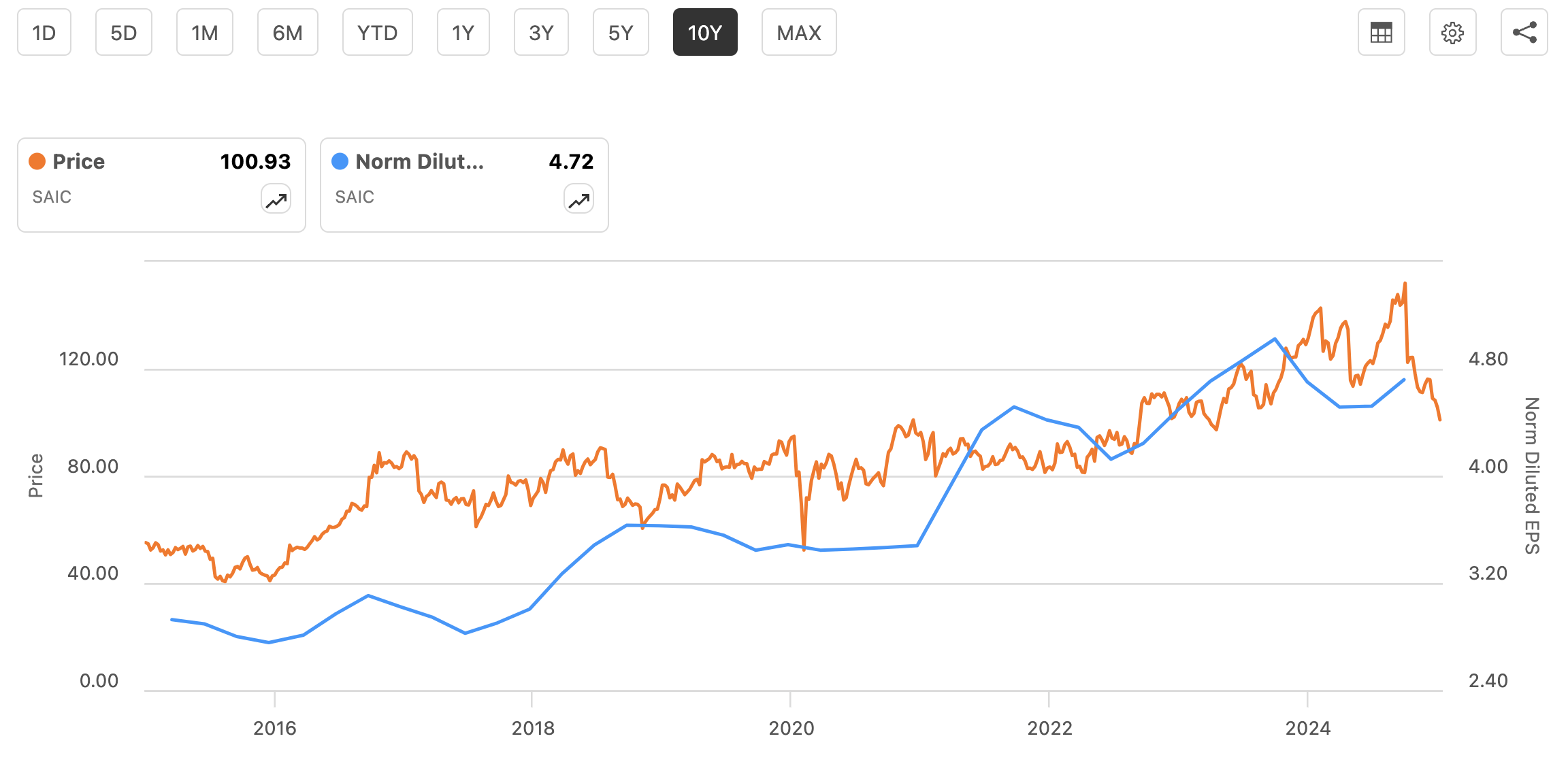Show year-to-date YTD range
This screenshot has width=1568, height=762.
(377, 33)
